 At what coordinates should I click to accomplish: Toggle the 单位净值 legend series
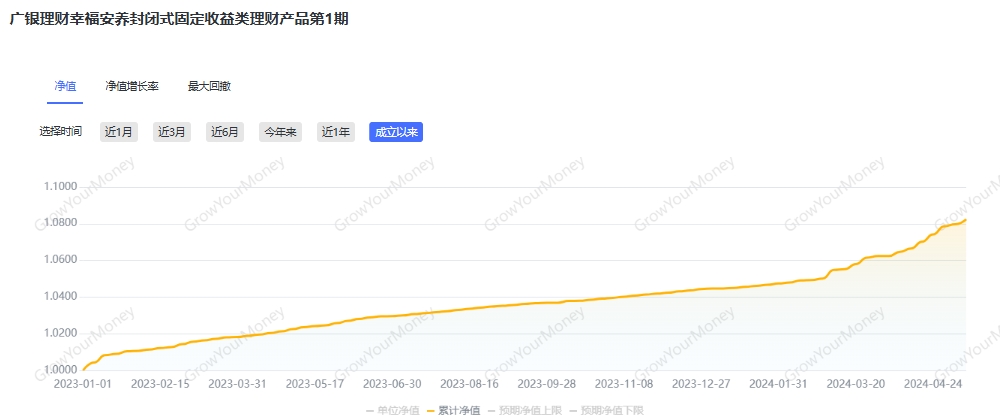coord(398,410)
